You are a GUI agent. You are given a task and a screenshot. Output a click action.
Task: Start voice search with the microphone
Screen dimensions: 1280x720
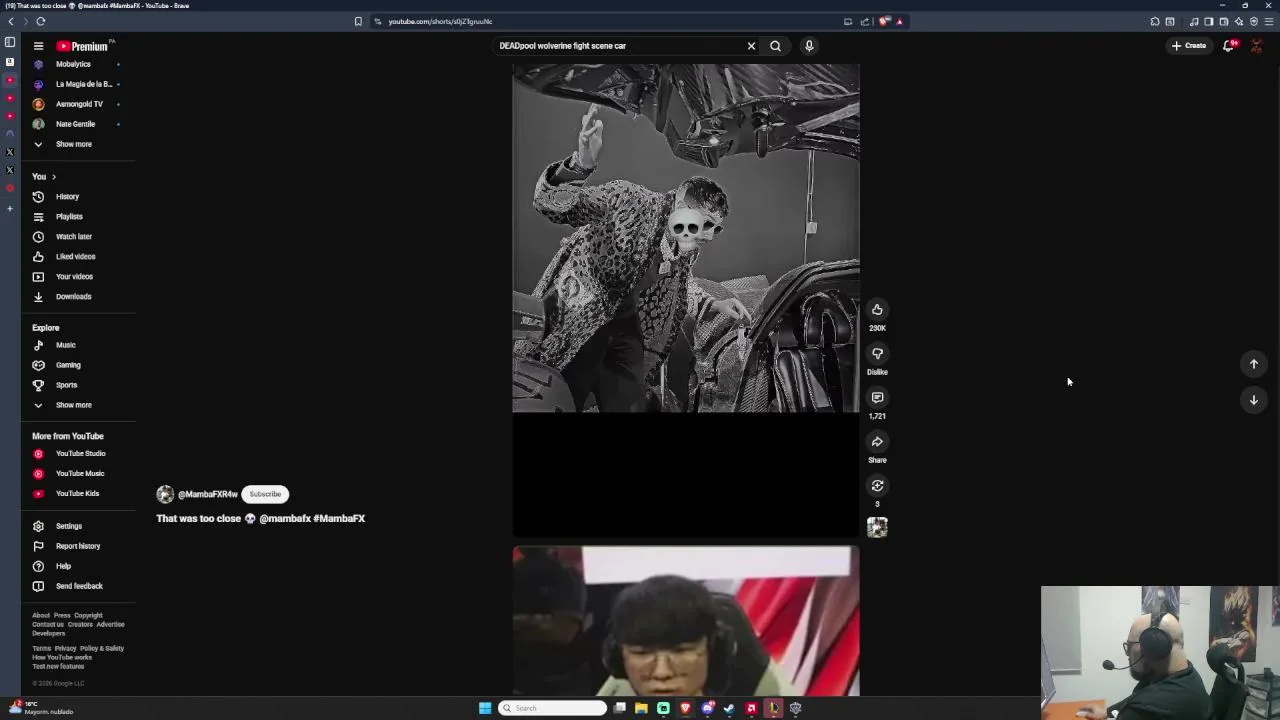click(x=809, y=46)
